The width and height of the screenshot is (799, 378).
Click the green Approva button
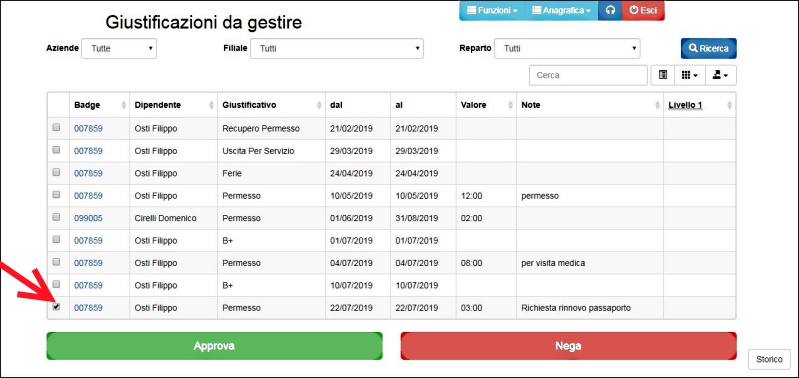point(214,346)
